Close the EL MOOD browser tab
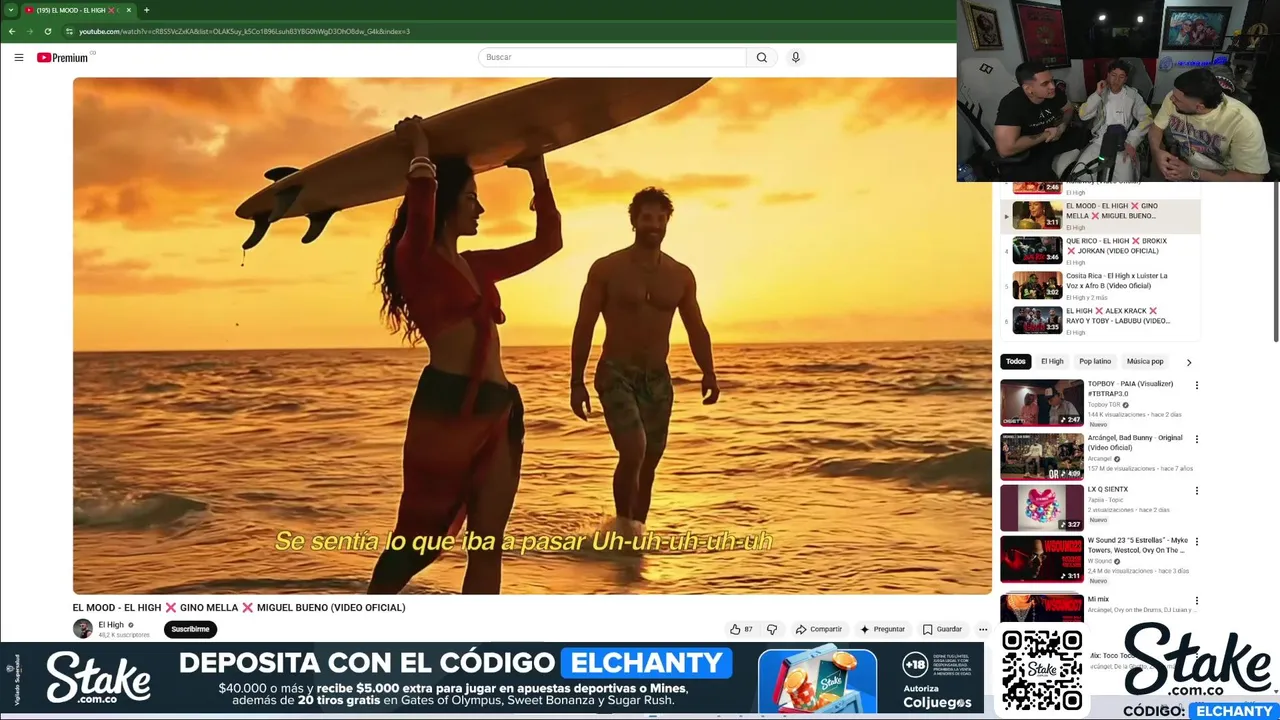1280x720 pixels. click(x=128, y=10)
